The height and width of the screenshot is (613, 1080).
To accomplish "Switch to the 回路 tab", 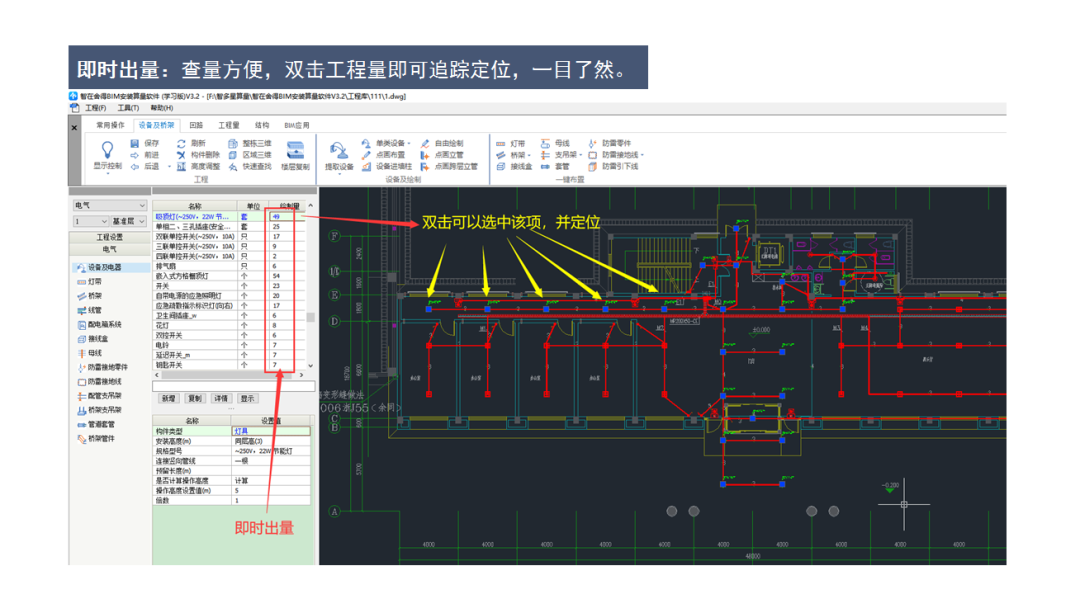I will click(x=196, y=125).
